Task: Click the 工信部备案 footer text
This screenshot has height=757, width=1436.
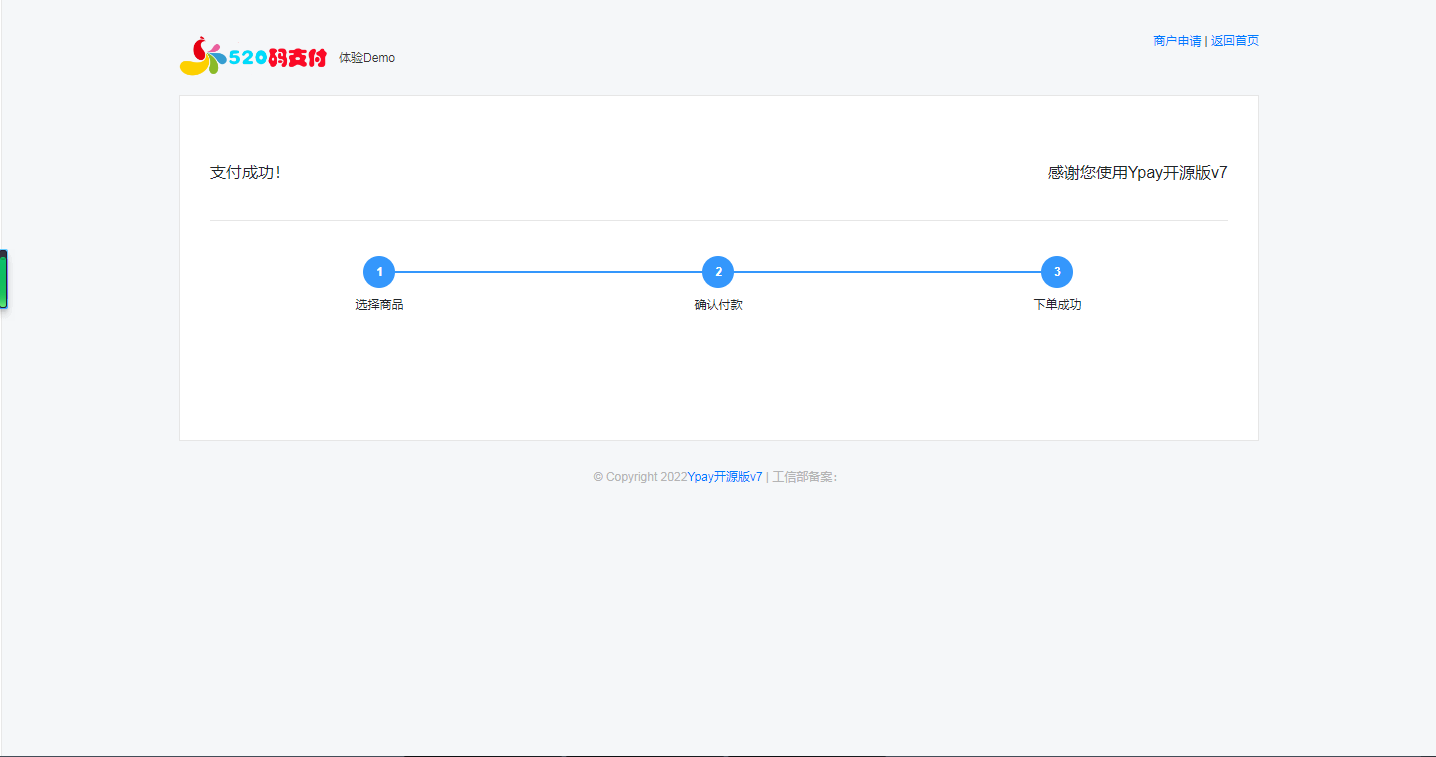Action: pos(805,477)
